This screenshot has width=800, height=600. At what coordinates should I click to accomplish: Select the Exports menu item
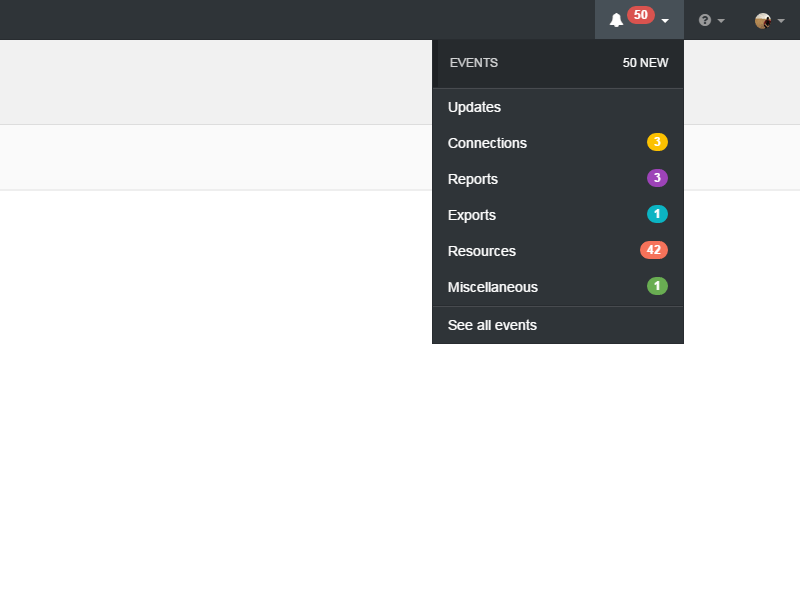[x=472, y=215]
